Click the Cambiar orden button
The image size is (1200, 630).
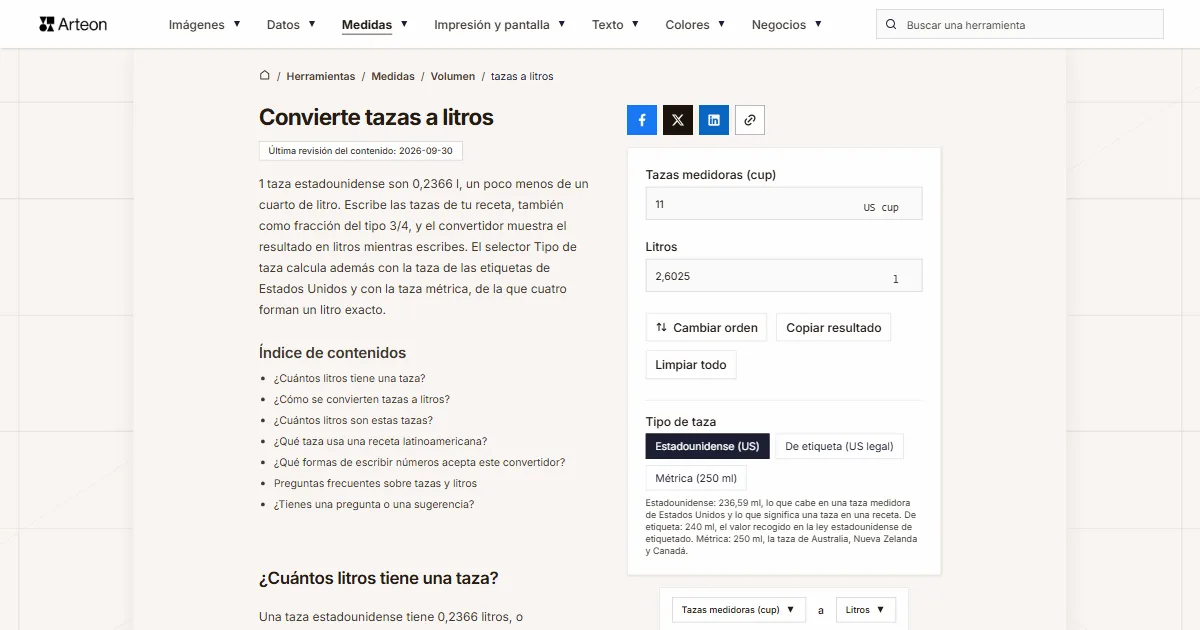pyautogui.click(x=706, y=327)
